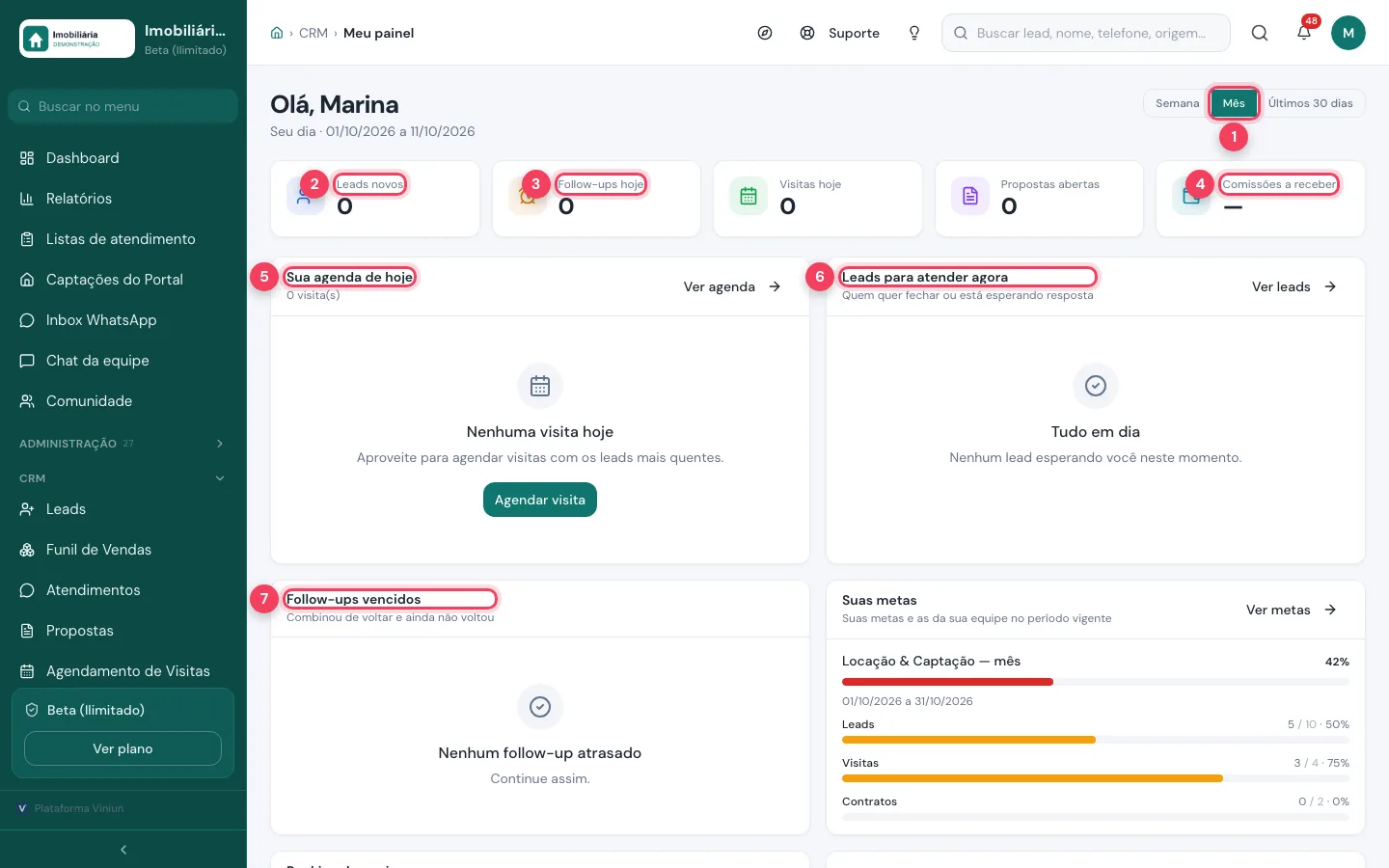Click the Locação & Captação red progress bar

pos(1096,682)
